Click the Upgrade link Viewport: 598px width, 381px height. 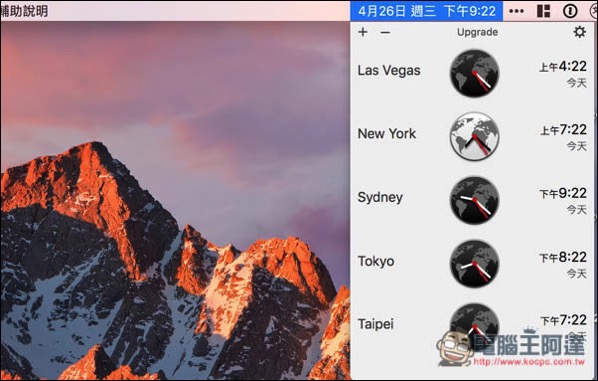click(x=477, y=32)
